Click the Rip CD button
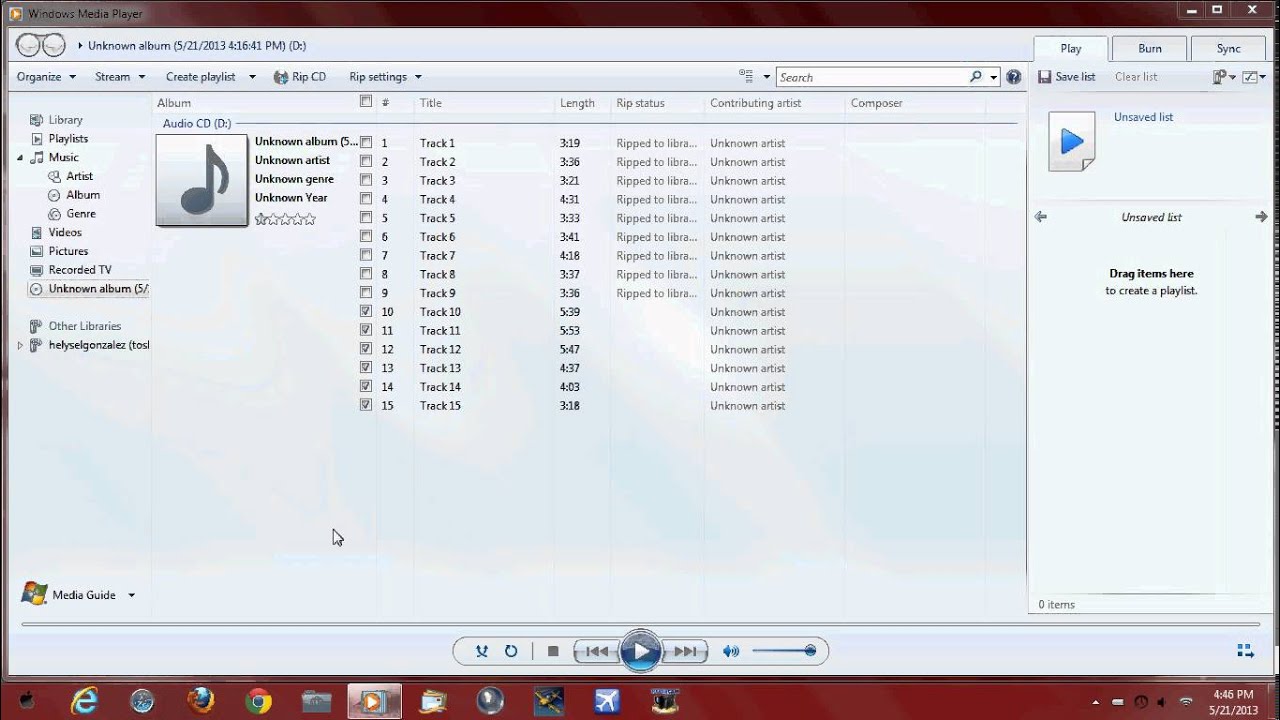Screen dimensions: 1280x720 click(x=300, y=77)
